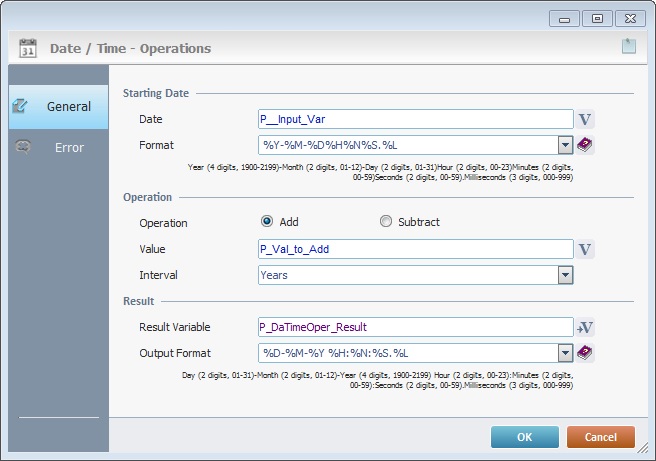The height and width of the screenshot is (461, 656).
Task: Click the variable picker icon beside Value field
Action: 586,249
